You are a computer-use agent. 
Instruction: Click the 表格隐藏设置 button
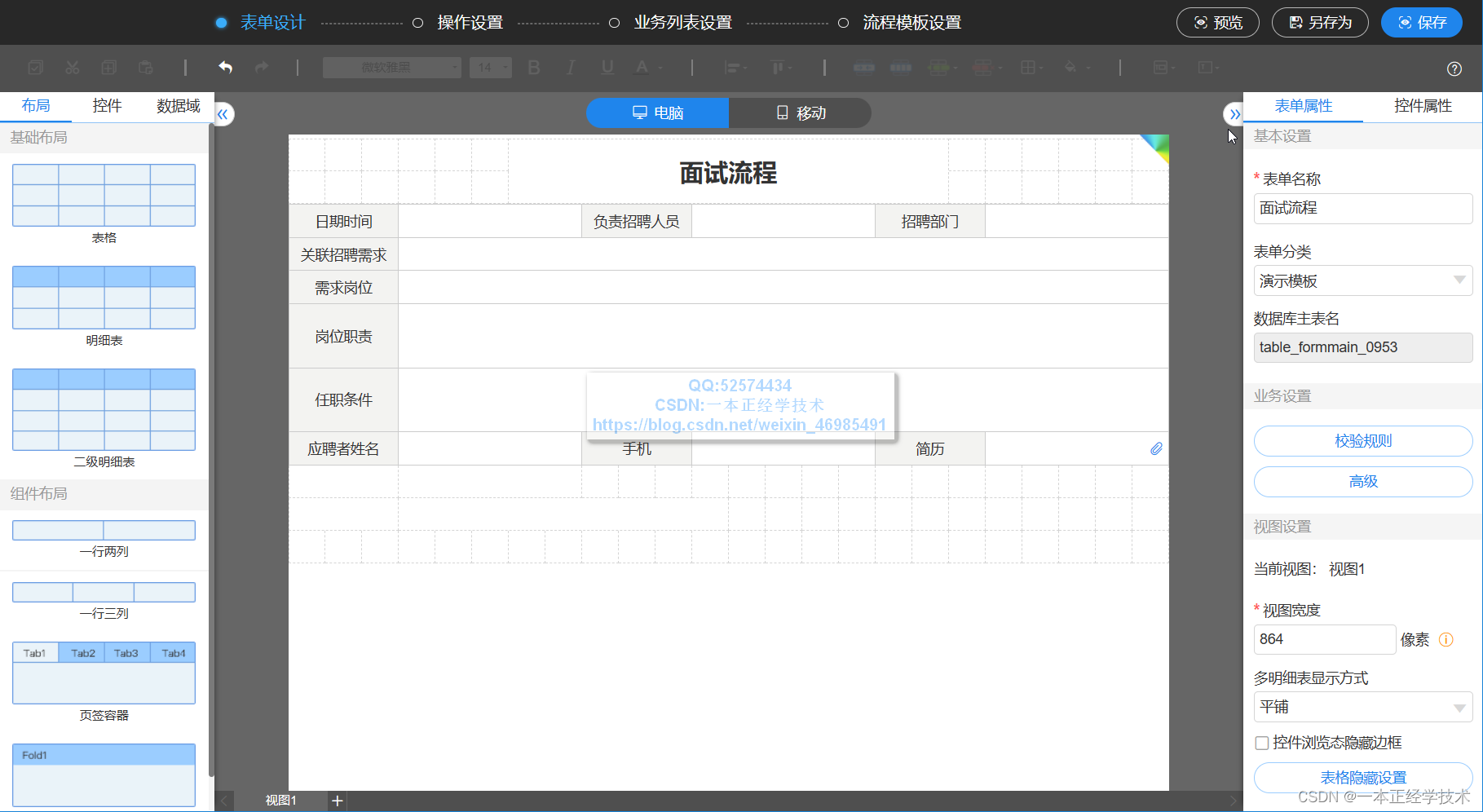click(x=1363, y=778)
